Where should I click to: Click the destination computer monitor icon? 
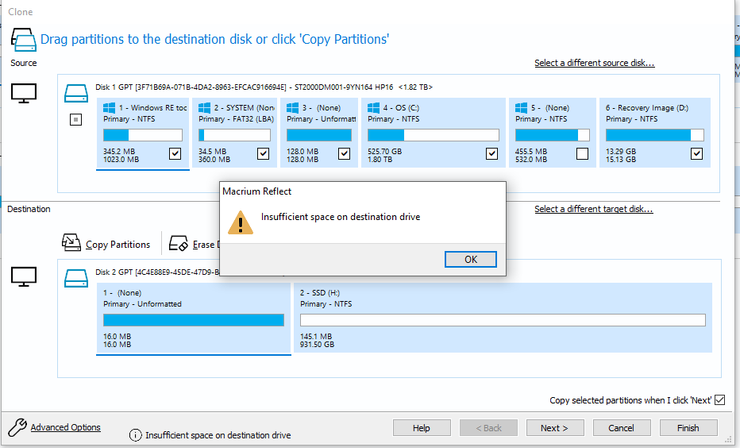[23, 275]
